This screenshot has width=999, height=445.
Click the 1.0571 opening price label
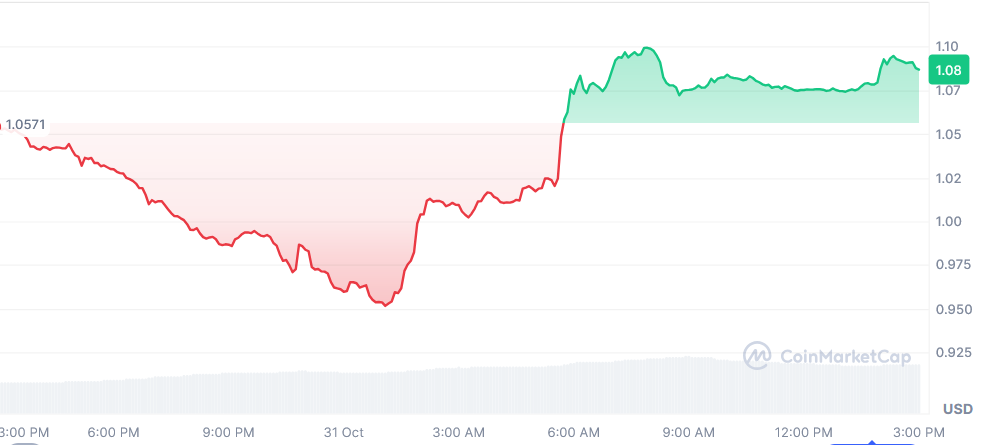26,125
